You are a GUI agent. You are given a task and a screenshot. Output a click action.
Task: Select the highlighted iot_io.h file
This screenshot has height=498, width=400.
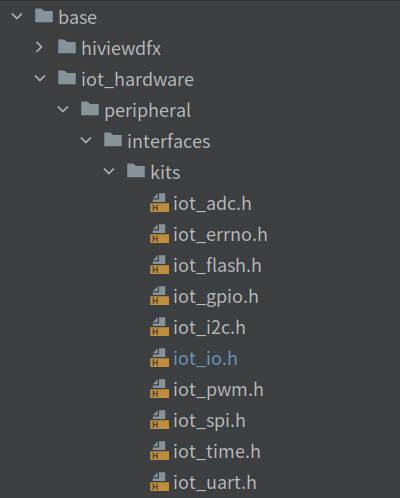tap(205, 359)
